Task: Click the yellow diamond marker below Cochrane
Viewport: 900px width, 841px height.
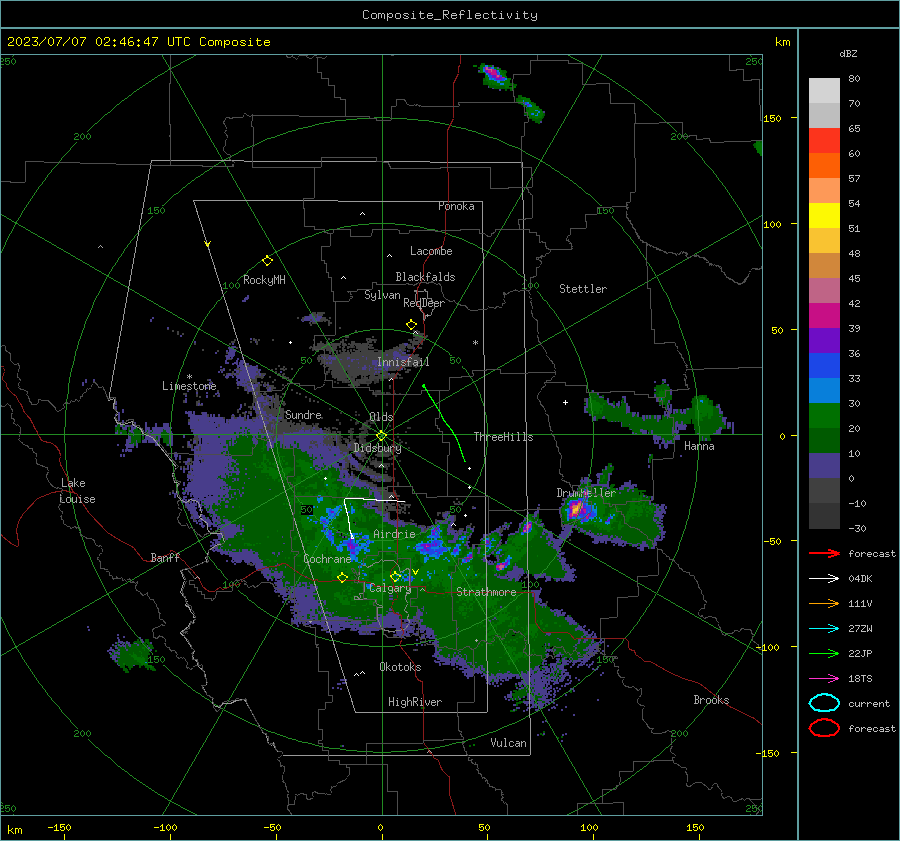Action: tap(342, 577)
